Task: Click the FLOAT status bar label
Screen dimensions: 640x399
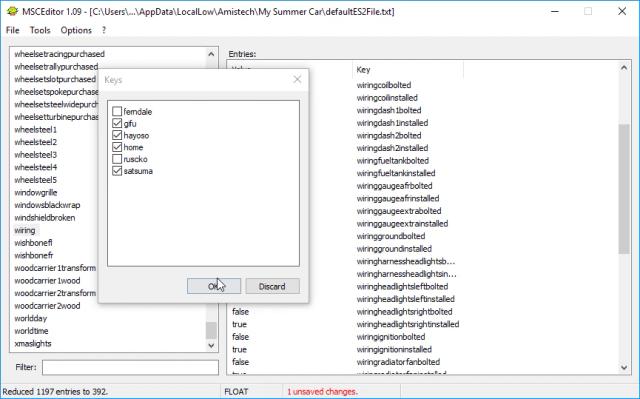Action: (236, 392)
